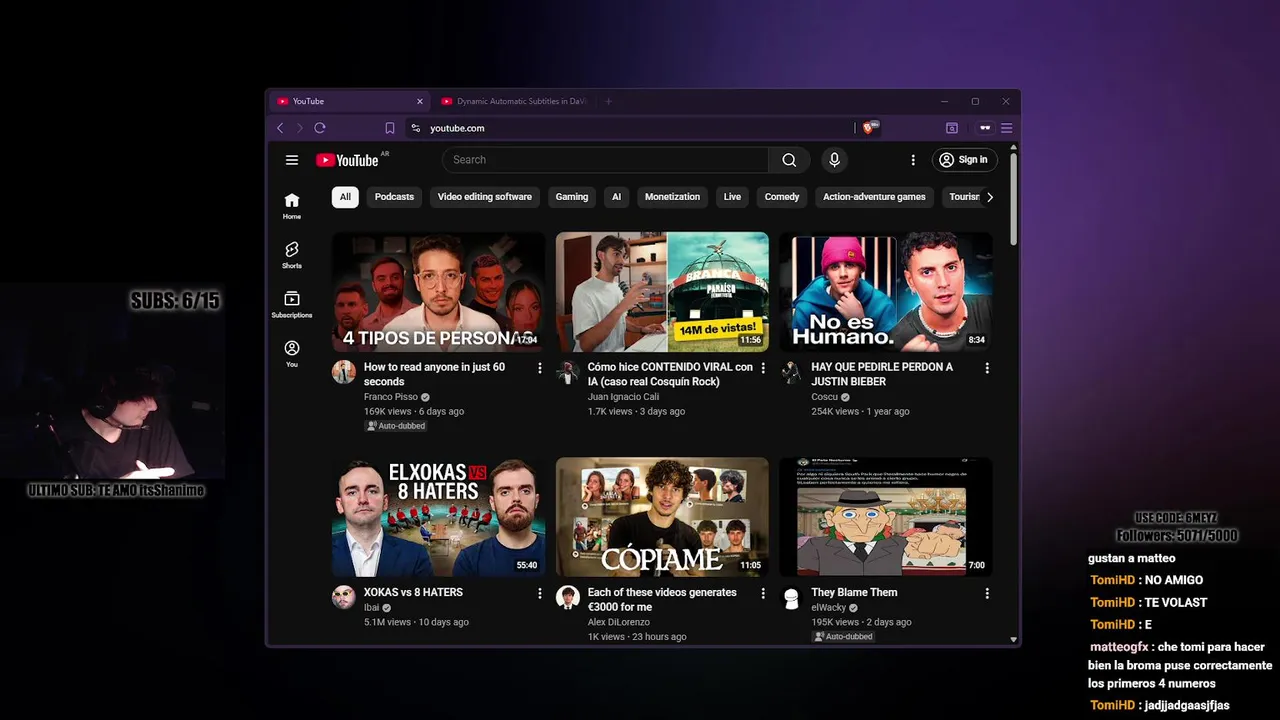Viewport: 1280px width, 720px height.
Task: Open the You section in sidebar
Action: (x=292, y=354)
